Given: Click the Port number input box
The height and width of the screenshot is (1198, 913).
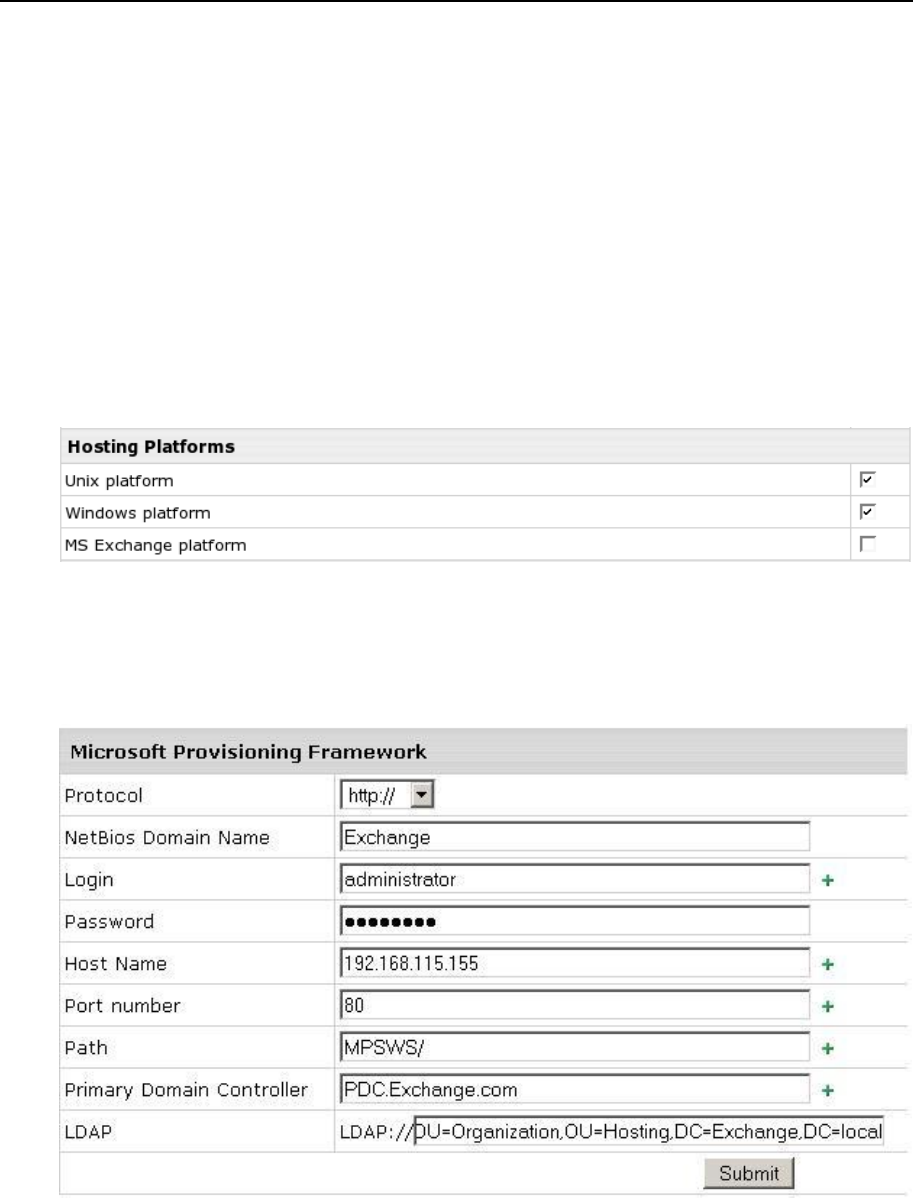Looking at the screenshot, I should click(x=574, y=1007).
